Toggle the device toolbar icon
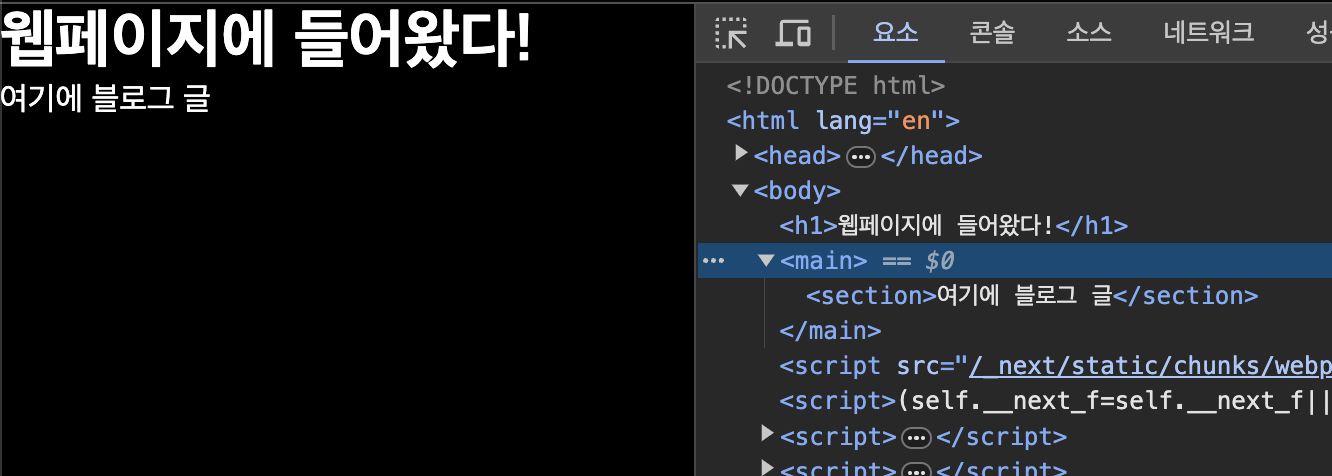Viewport: 1332px width, 476px height. pos(793,33)
